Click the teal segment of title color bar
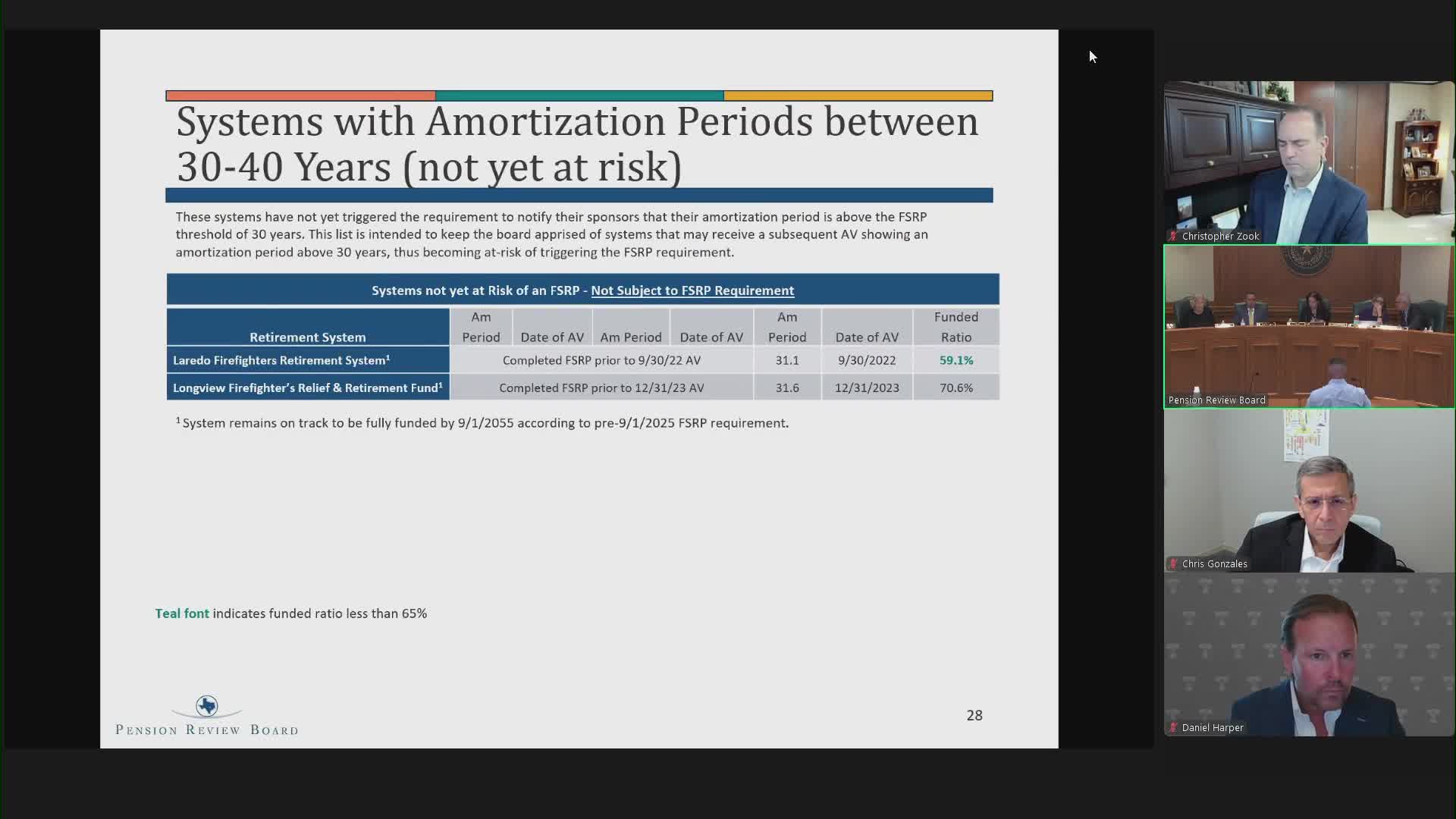This screenshot has height=819, width=1456. coord(579,96)
